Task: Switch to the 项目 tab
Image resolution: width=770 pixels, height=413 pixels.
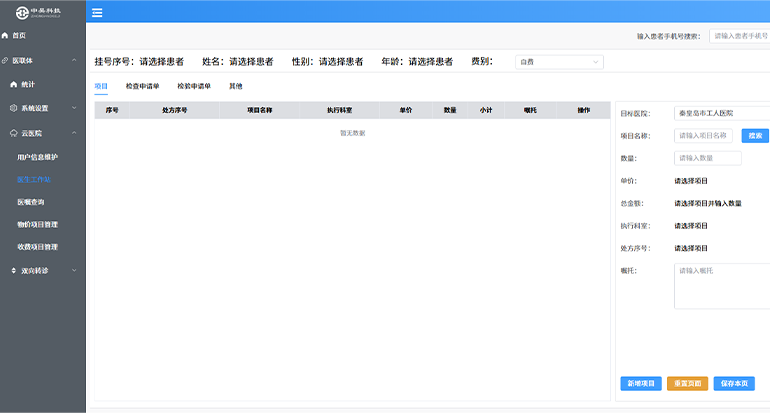Action: point(101,86)
